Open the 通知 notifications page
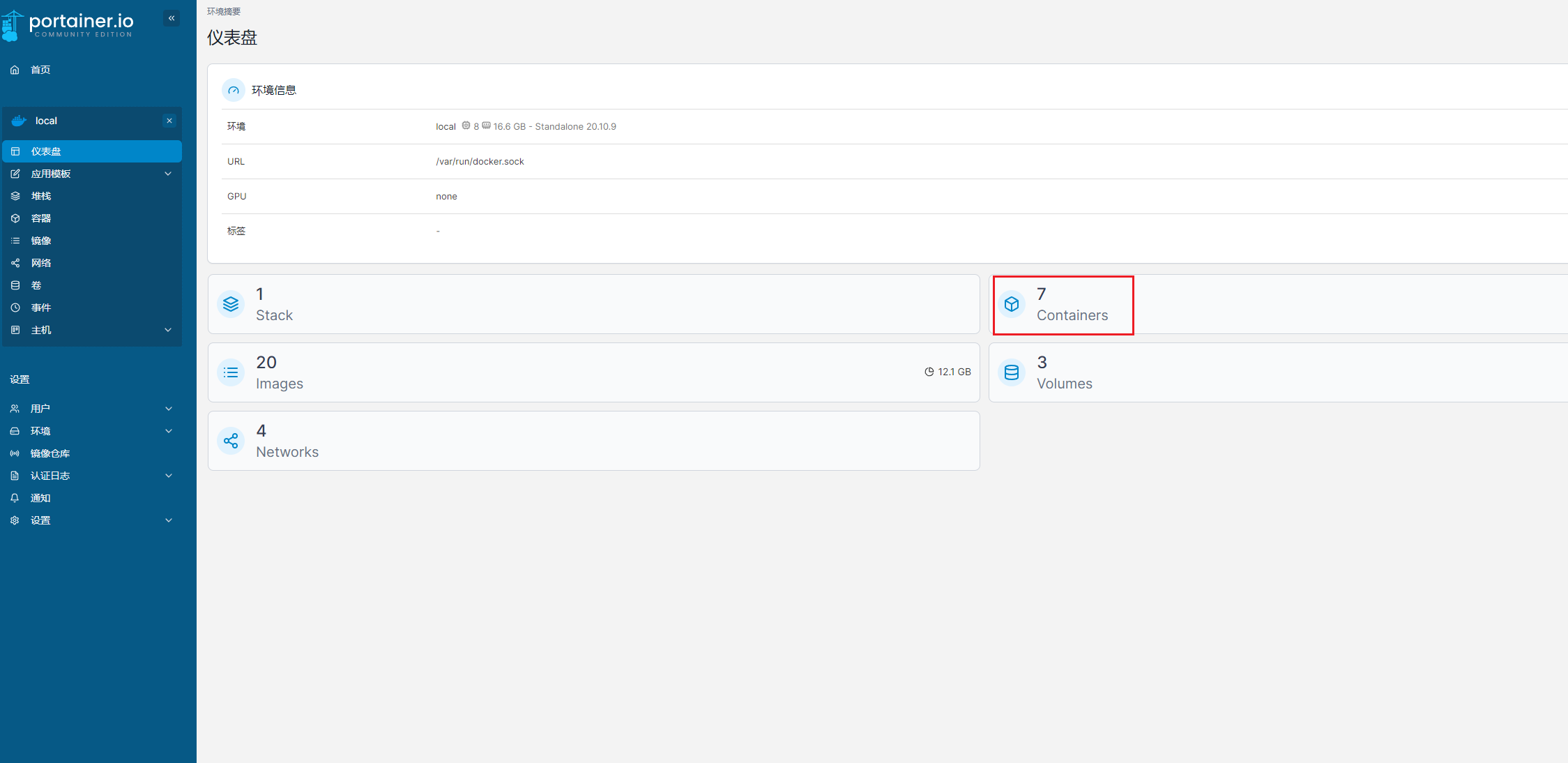 point(40,498)
